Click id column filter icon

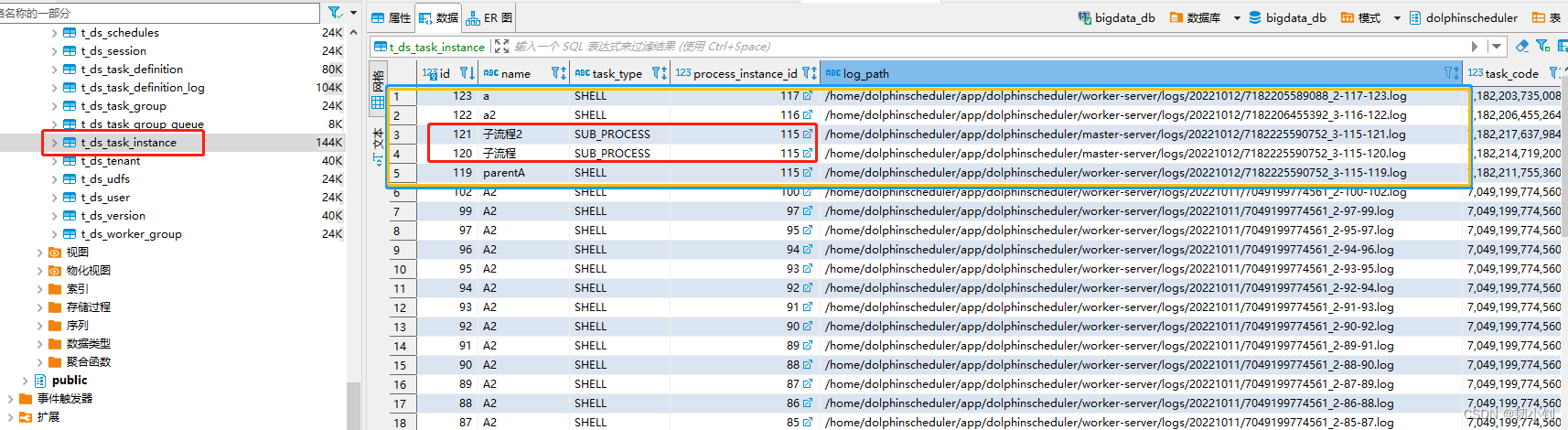pos(465,73)
